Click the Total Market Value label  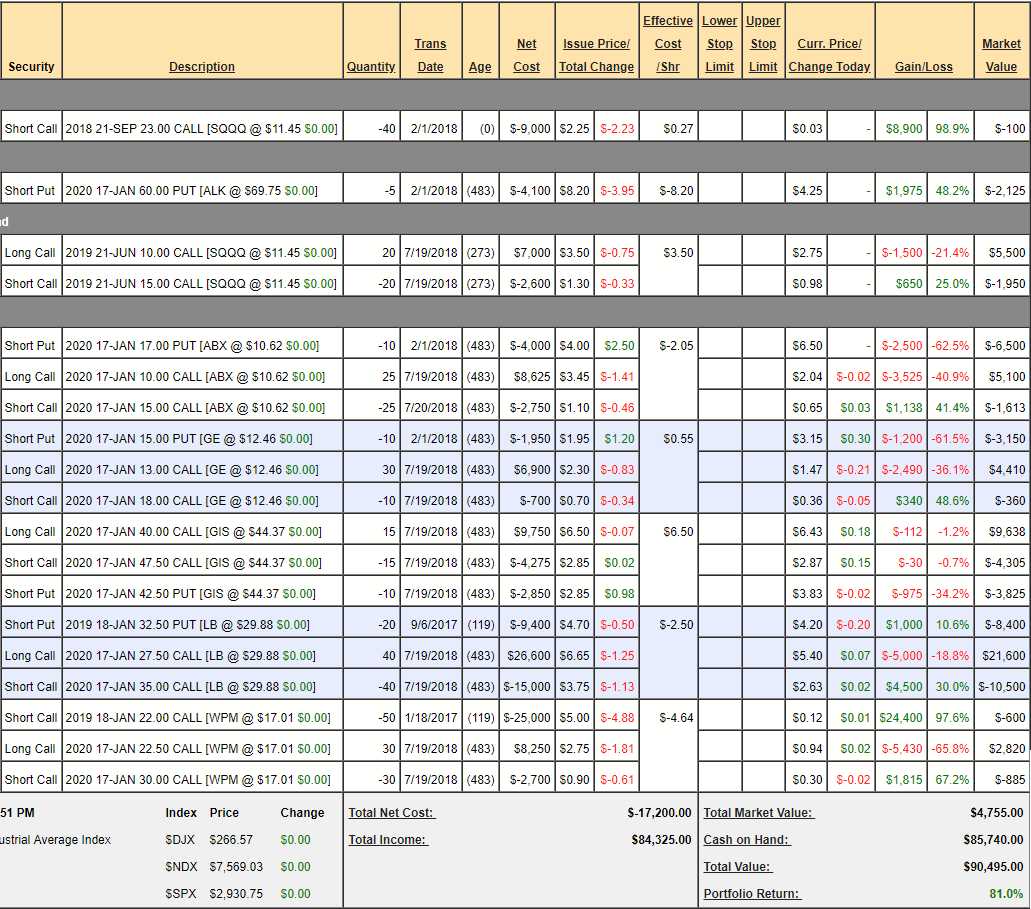758,813
